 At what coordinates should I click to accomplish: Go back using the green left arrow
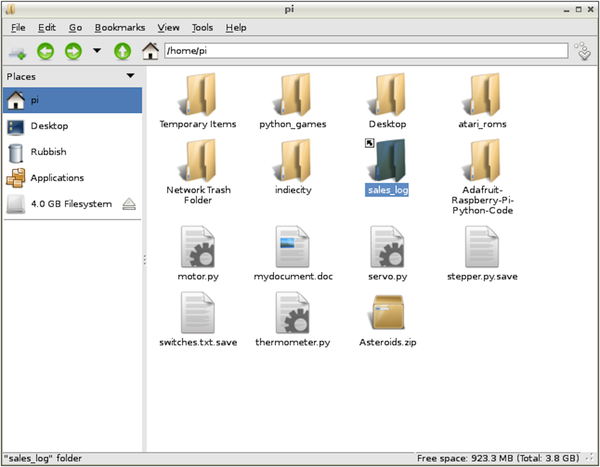tap(46, 51)
